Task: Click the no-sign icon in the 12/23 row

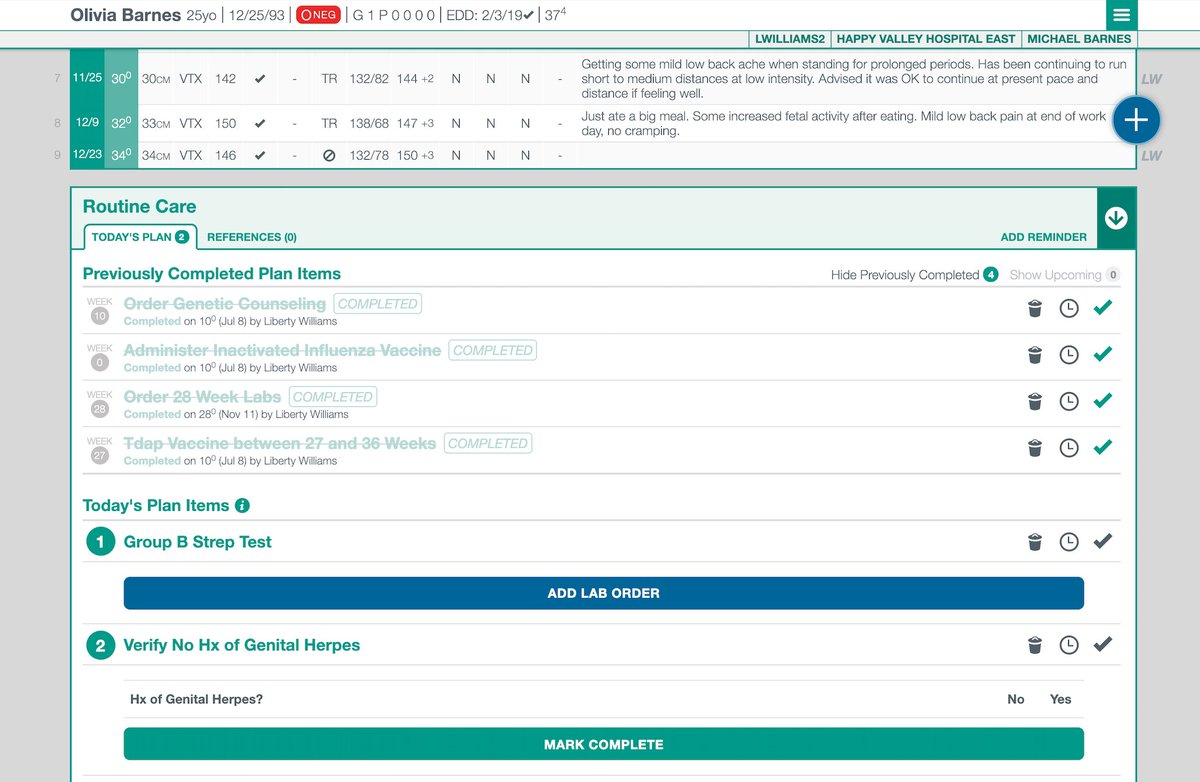Action: click(x=329, y=156)
